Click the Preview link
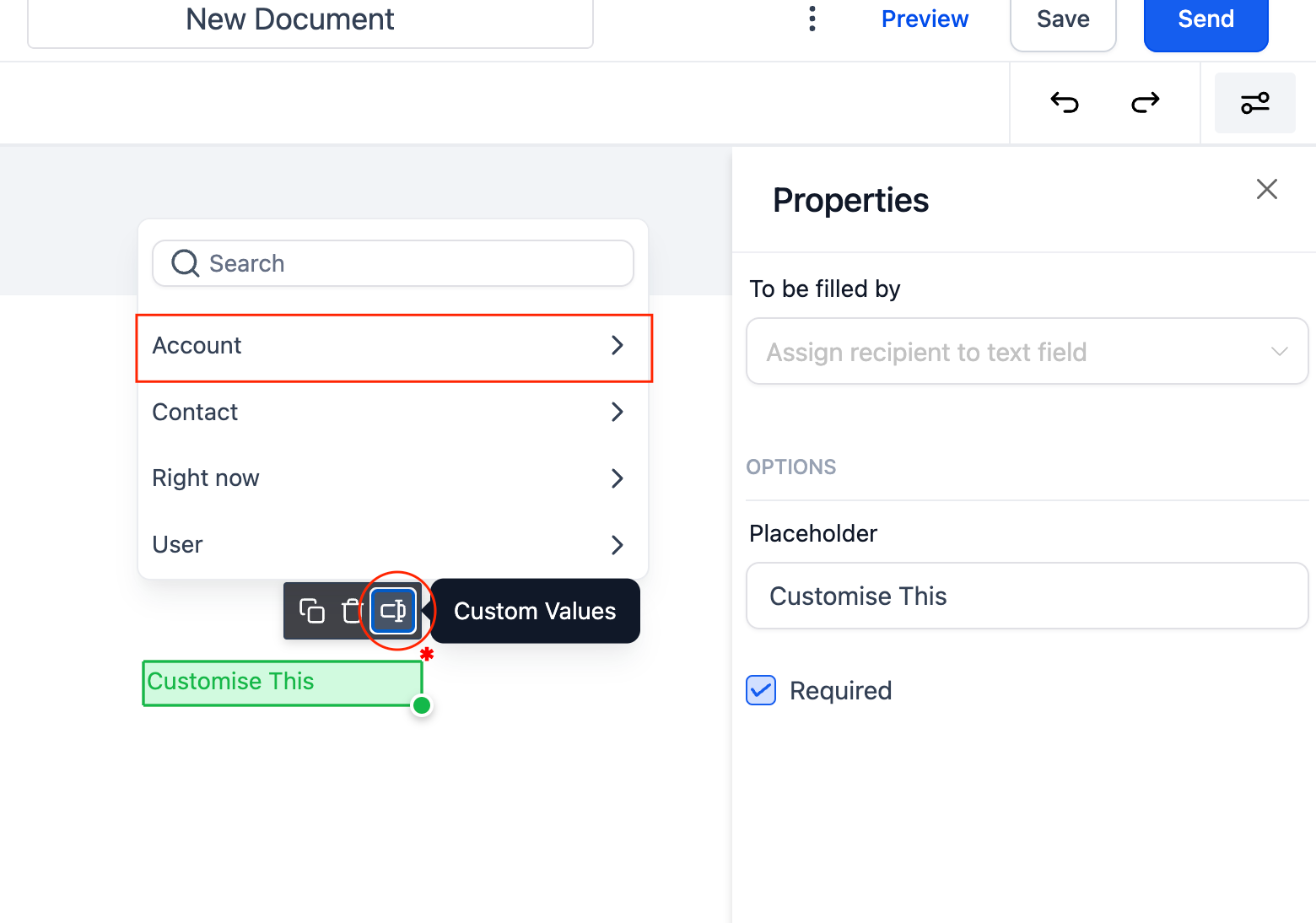1316x923 pixels. [x=925, y=19]
